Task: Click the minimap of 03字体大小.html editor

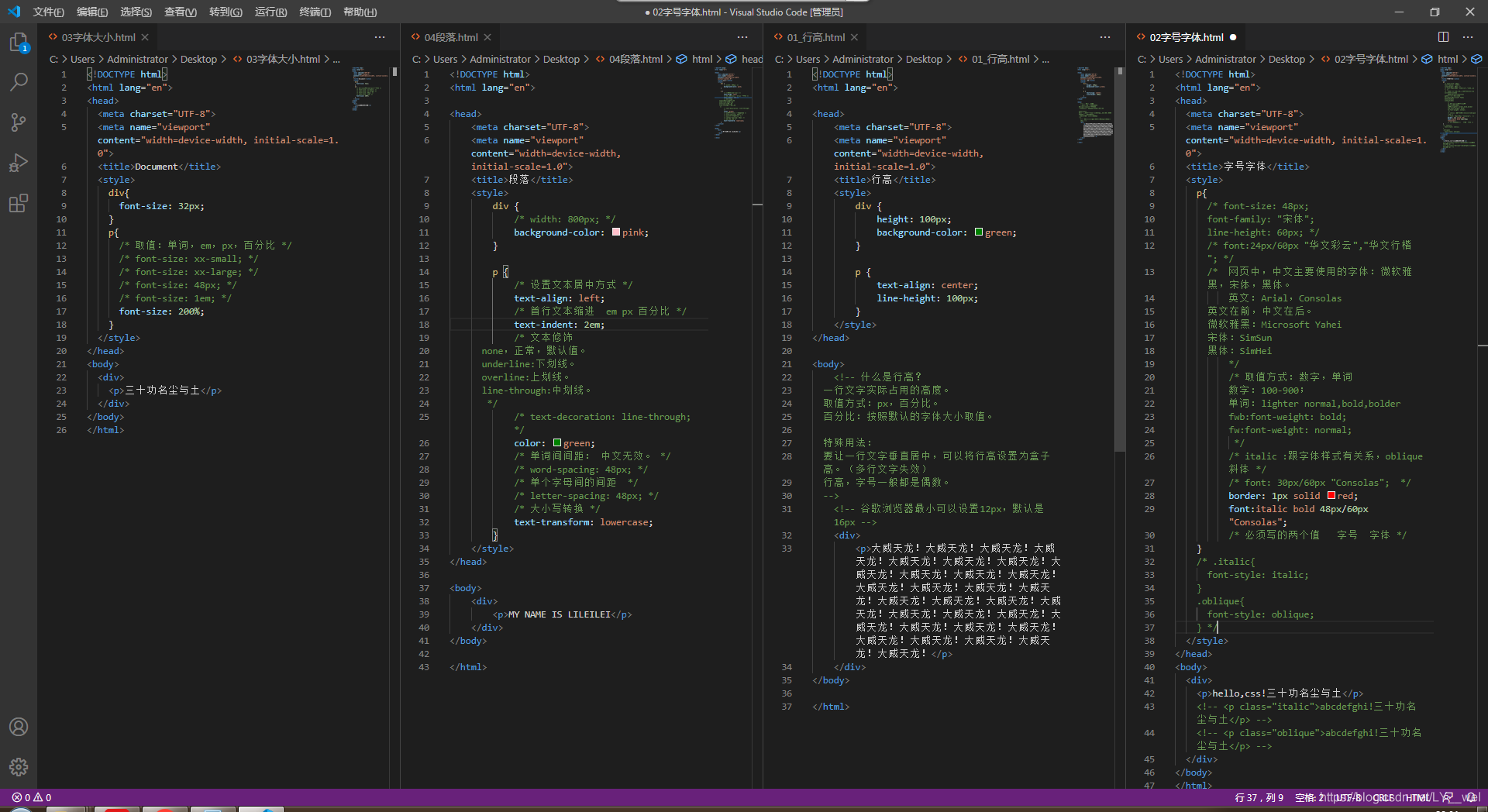Action: 370,89
